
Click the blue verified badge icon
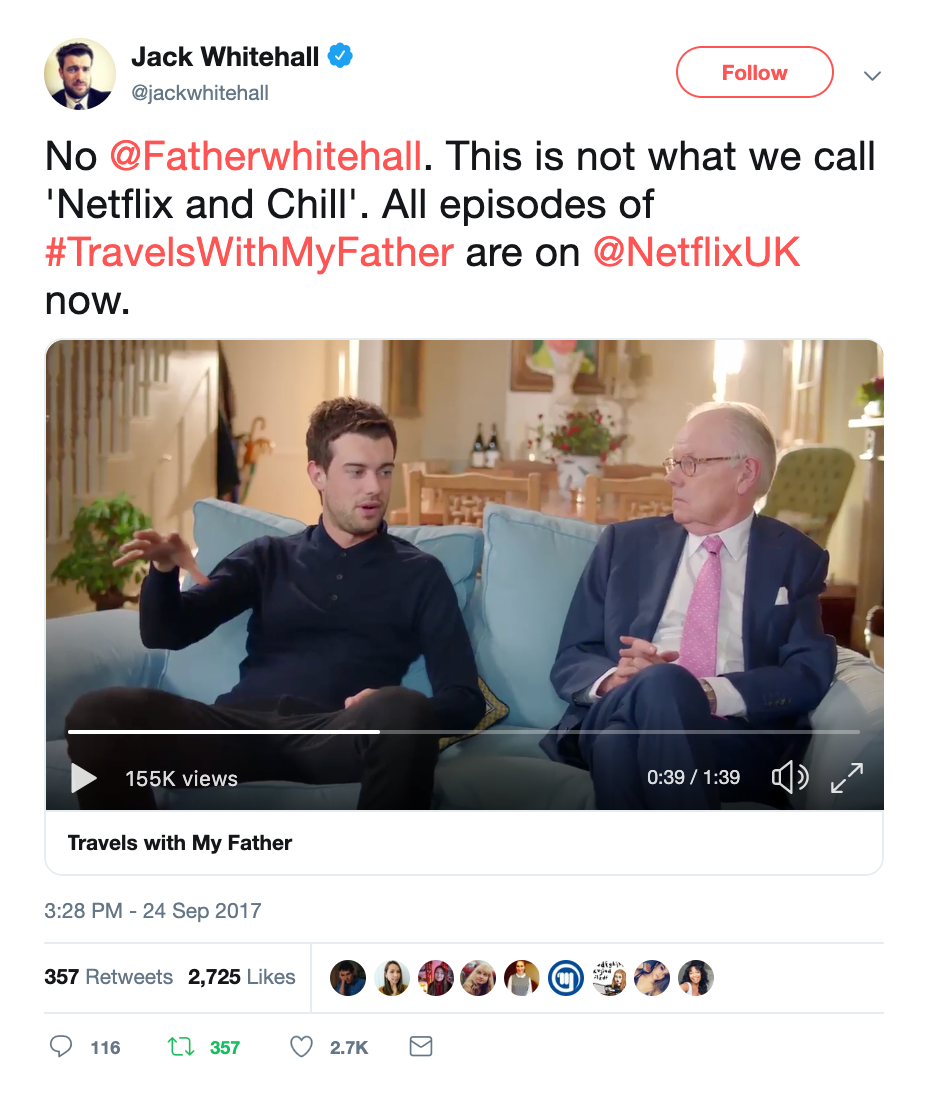tap(341, 58)
